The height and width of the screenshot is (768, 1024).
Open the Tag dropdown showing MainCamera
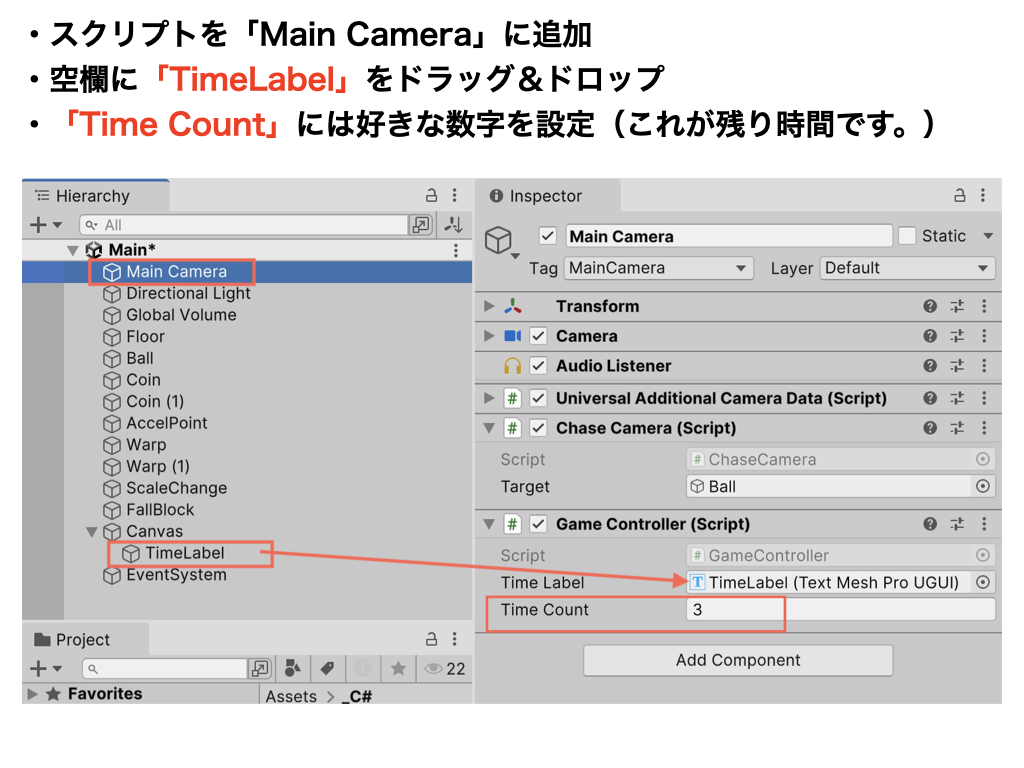point(658,268)
